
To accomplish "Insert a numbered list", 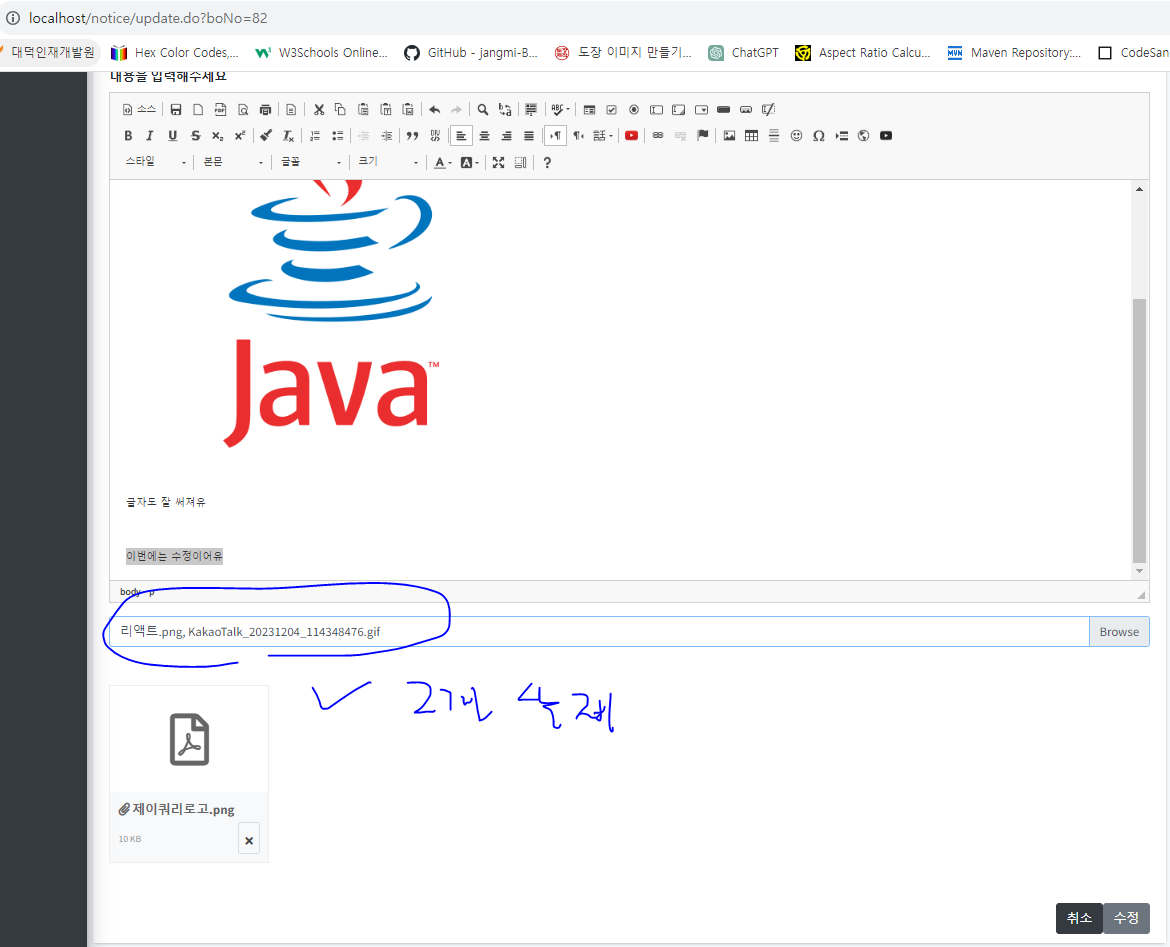I will click(x=315, y=136).
